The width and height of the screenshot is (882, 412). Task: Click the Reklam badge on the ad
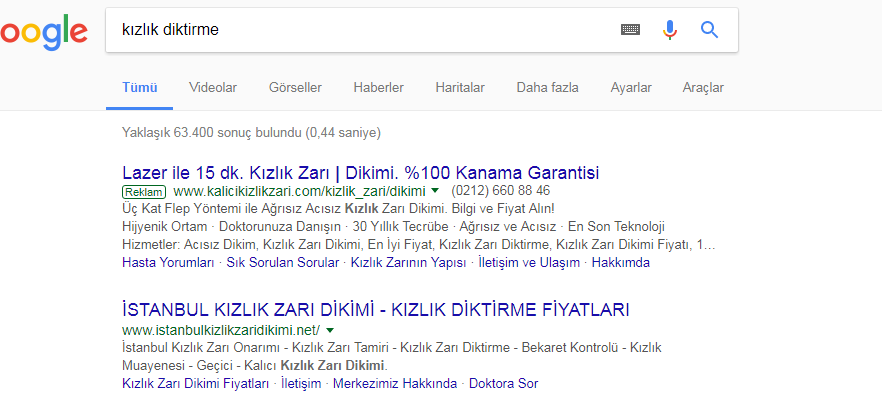[143, 191]
